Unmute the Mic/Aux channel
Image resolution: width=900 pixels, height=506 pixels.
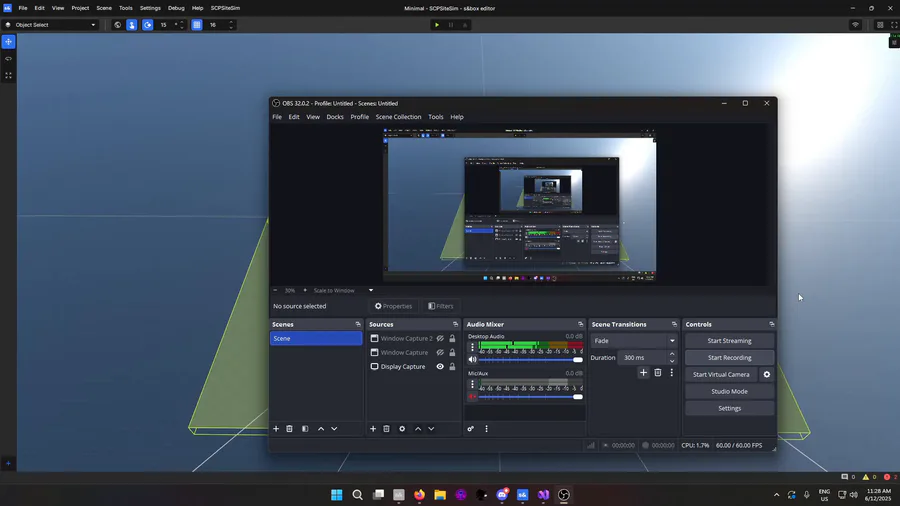(x=473, y=397)
